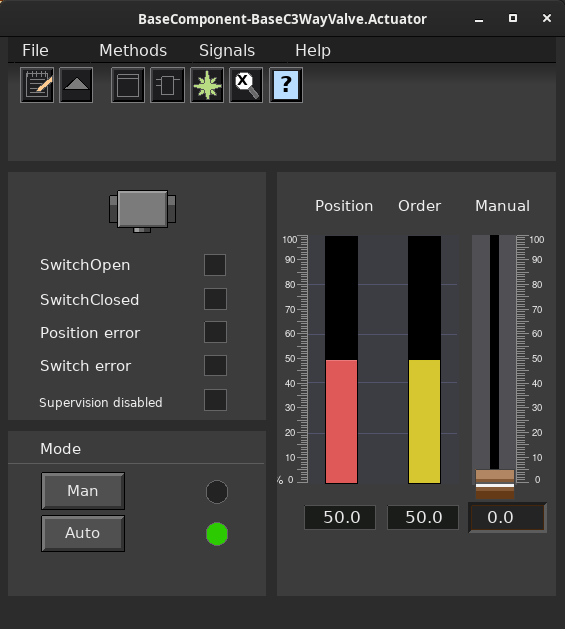The width and height of the screenshot is (565, 629).
Task: Expand the Help menu
Action: (313, 51)
